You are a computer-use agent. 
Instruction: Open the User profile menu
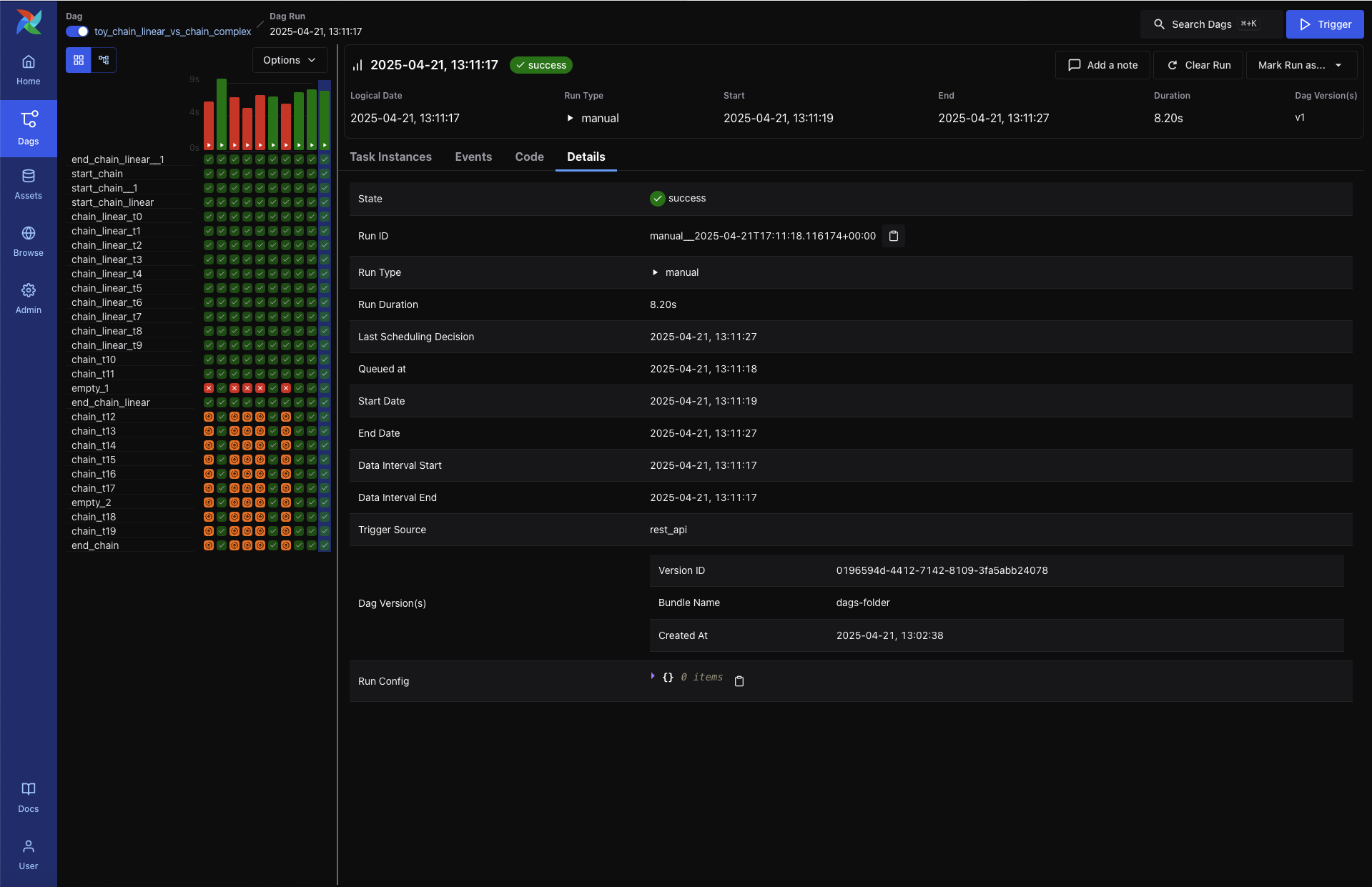pos(28,854)
